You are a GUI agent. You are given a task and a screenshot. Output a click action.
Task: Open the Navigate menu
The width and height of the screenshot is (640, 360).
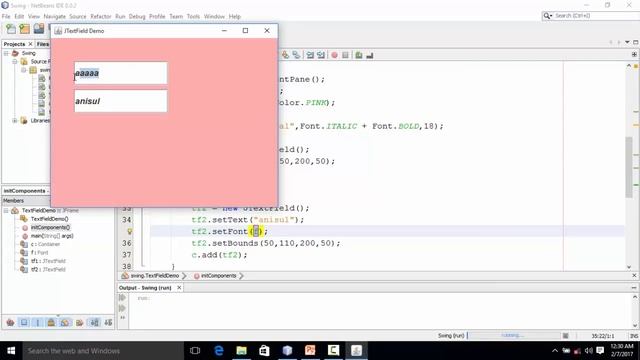tap(55, 16)
